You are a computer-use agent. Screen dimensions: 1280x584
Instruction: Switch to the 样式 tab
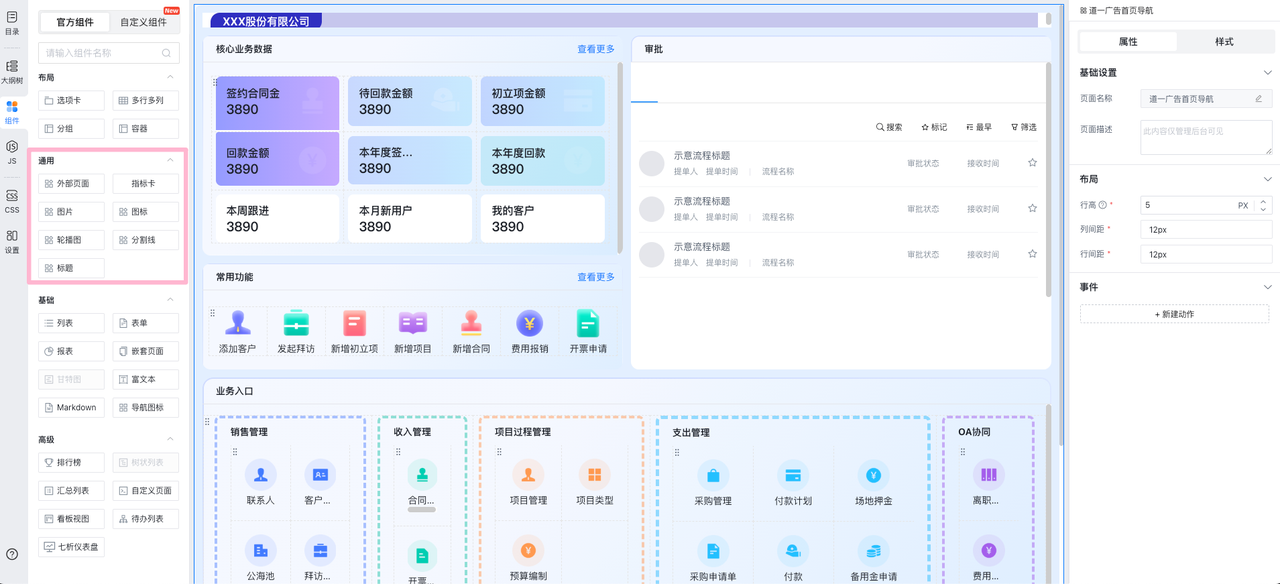(x=1223, y=42)
